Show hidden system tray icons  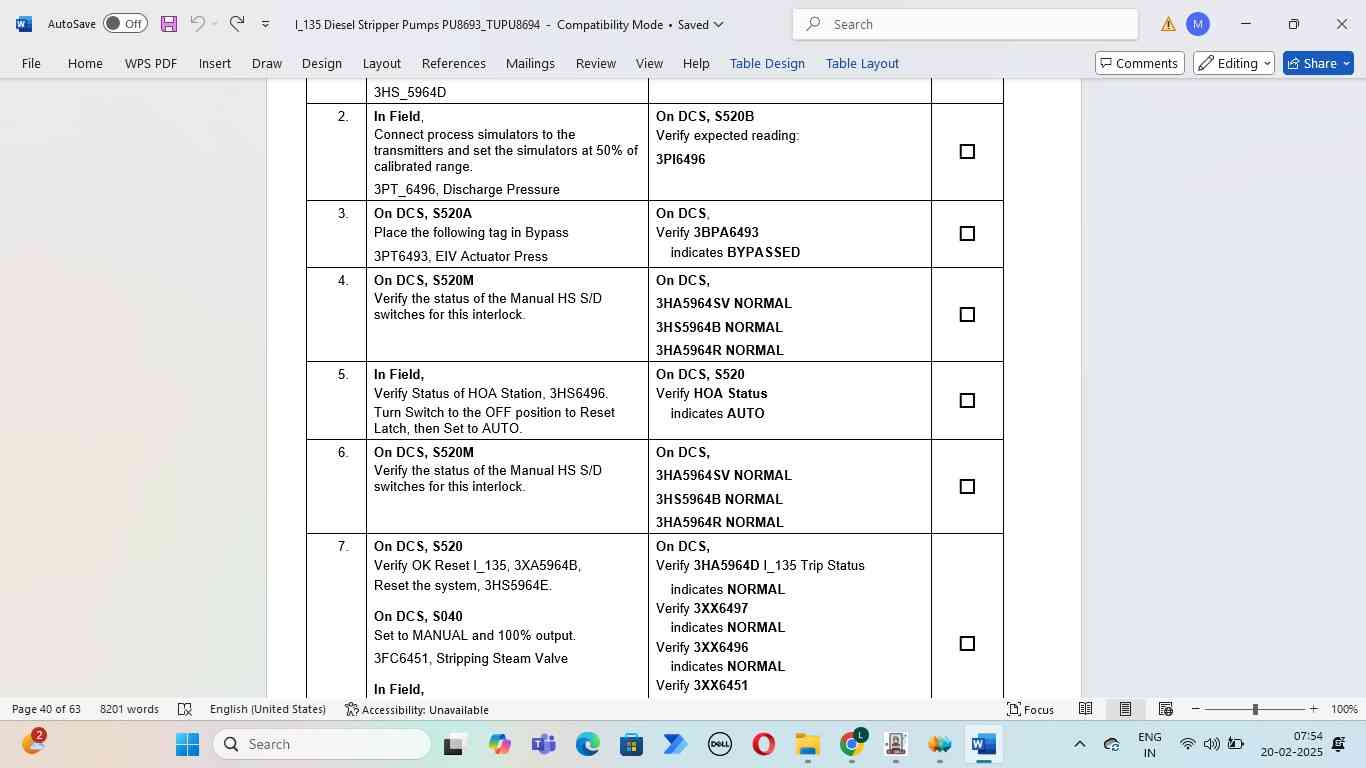click(x=1079, y=744)
